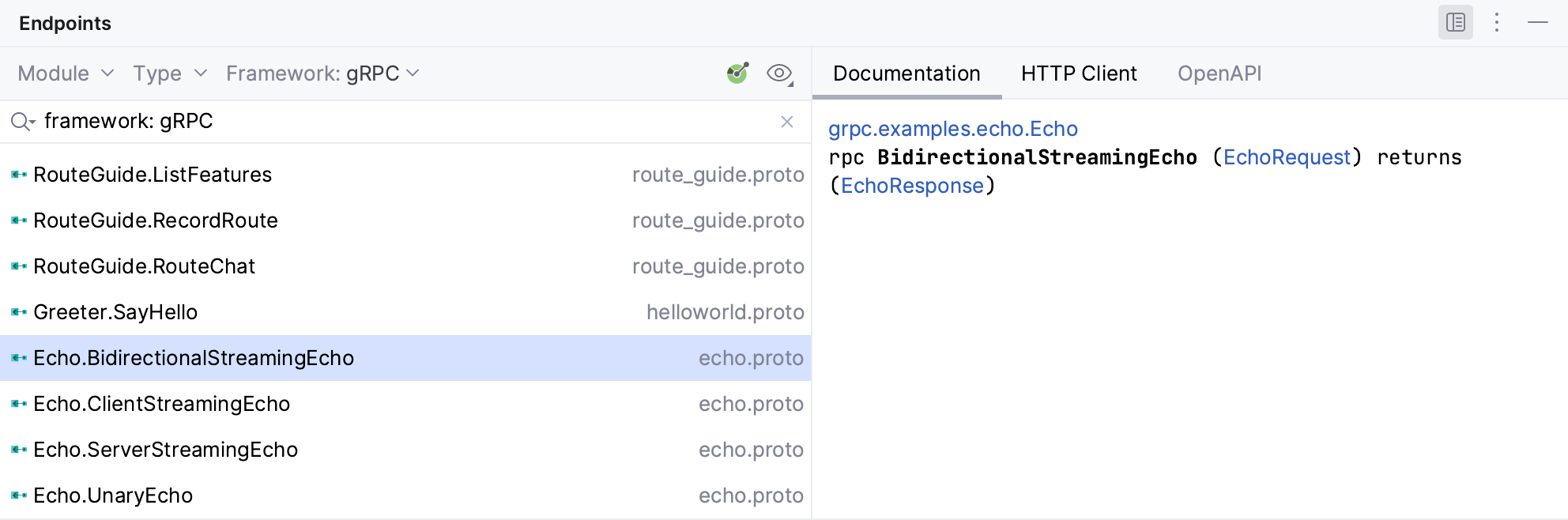
Task: Click the EchoResponse type link
Action: (x=912, y=186)
